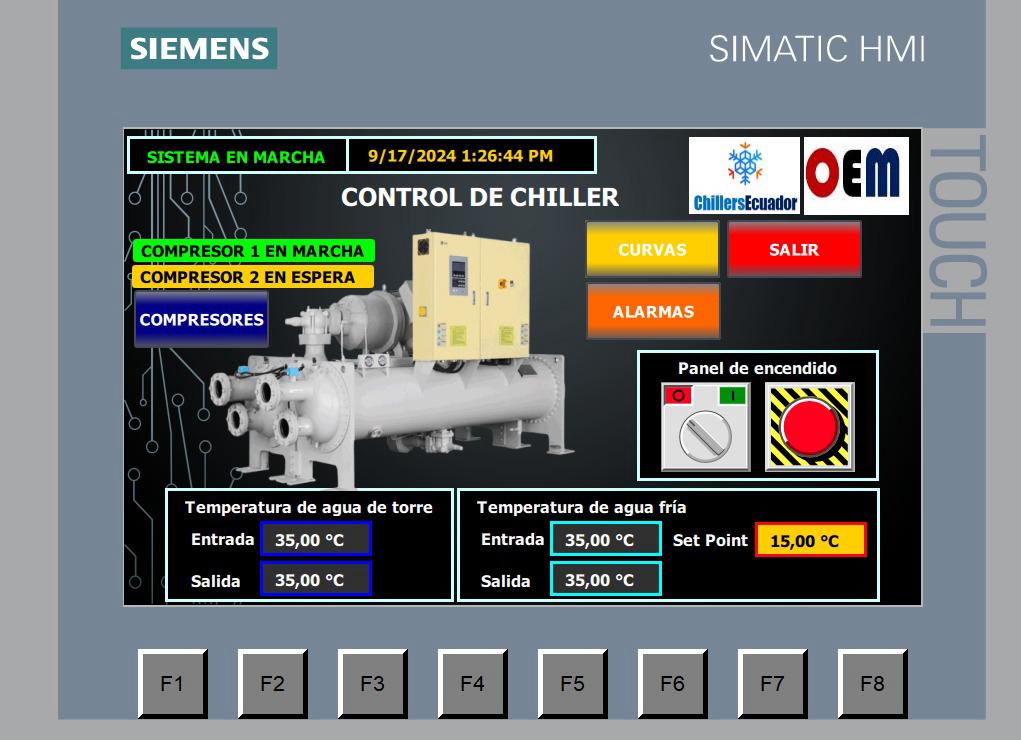The height and width of the screenshot is (741, 1021).
Task: Click the chiller machine image
Action: point(391,358)
